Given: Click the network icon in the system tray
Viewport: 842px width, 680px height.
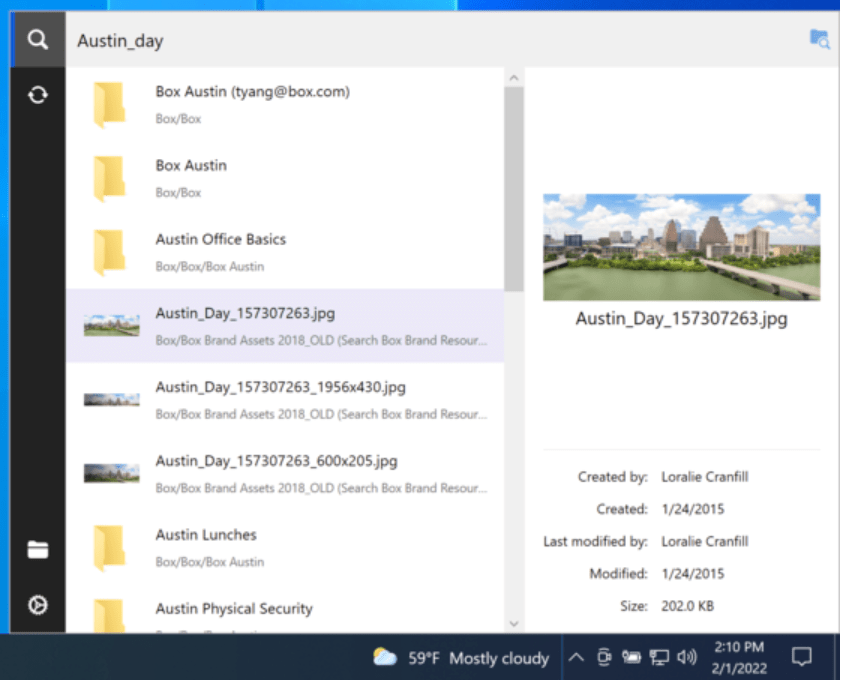Looking at the screenshot, I should click(x=659, y=657).
